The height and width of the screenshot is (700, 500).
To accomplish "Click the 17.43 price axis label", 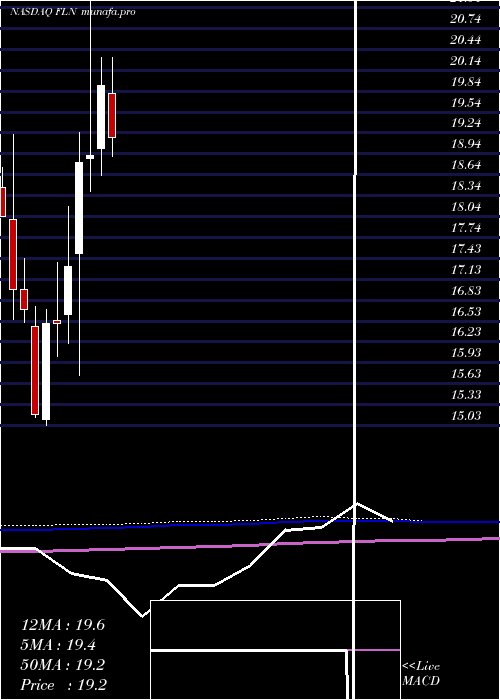I will tap(466, 248).
